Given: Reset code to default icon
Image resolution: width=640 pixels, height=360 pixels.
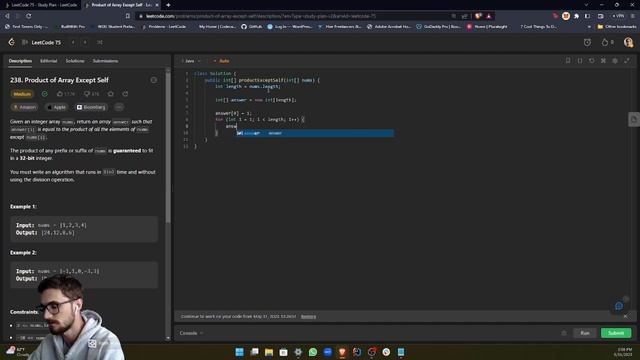Looking at the screenshot, I should tap(591, 61).
